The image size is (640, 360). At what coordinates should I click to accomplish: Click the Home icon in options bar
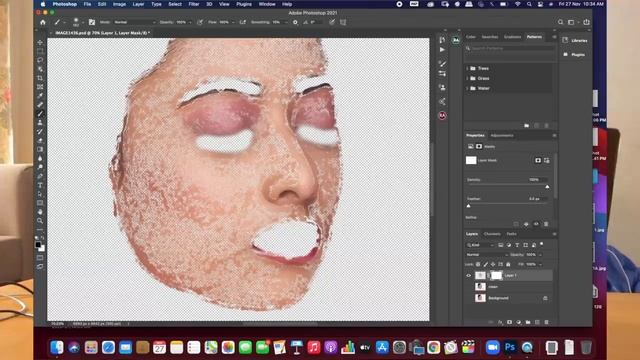42,22
